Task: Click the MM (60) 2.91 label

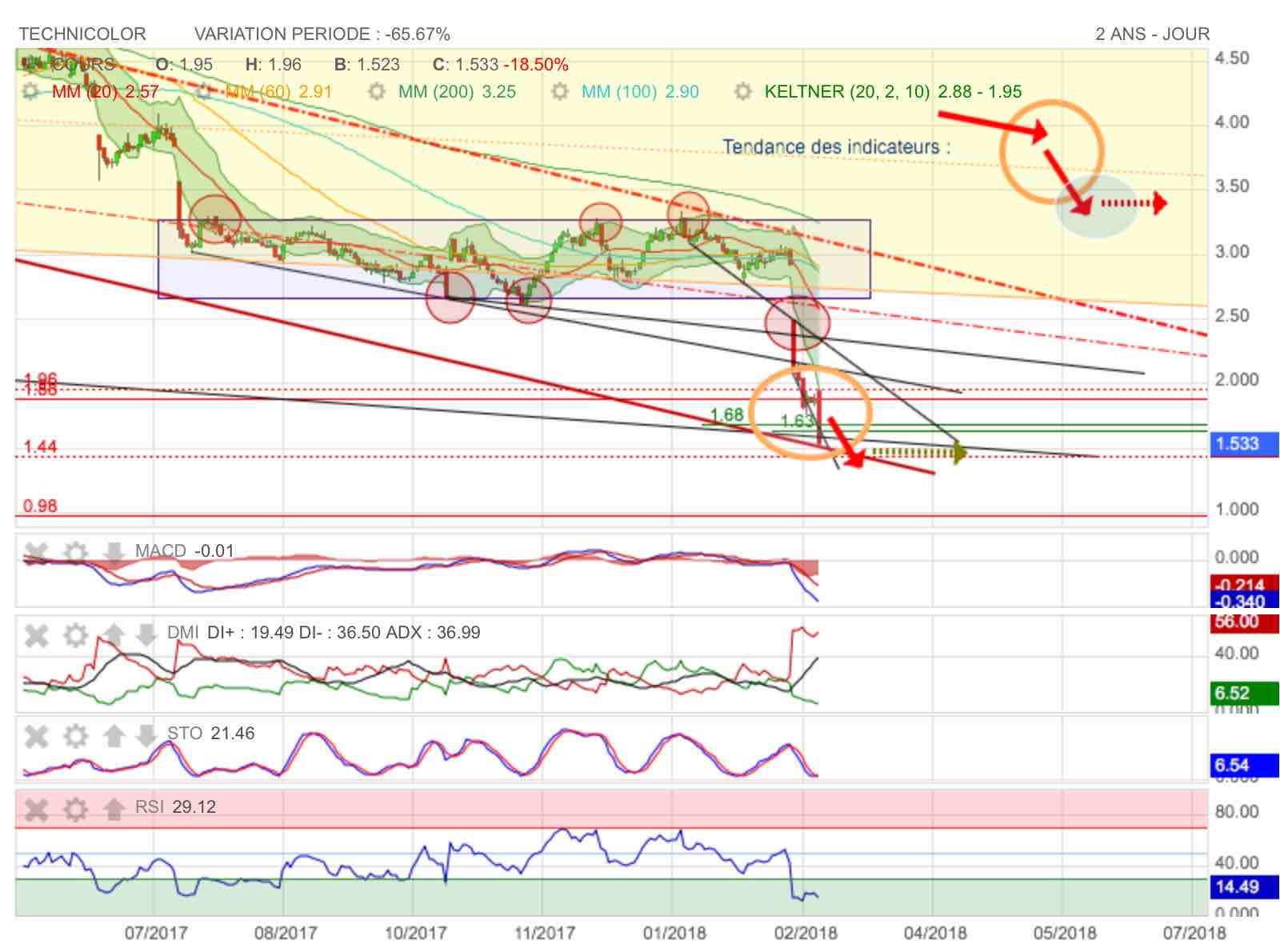Action: tap(278, 91)
